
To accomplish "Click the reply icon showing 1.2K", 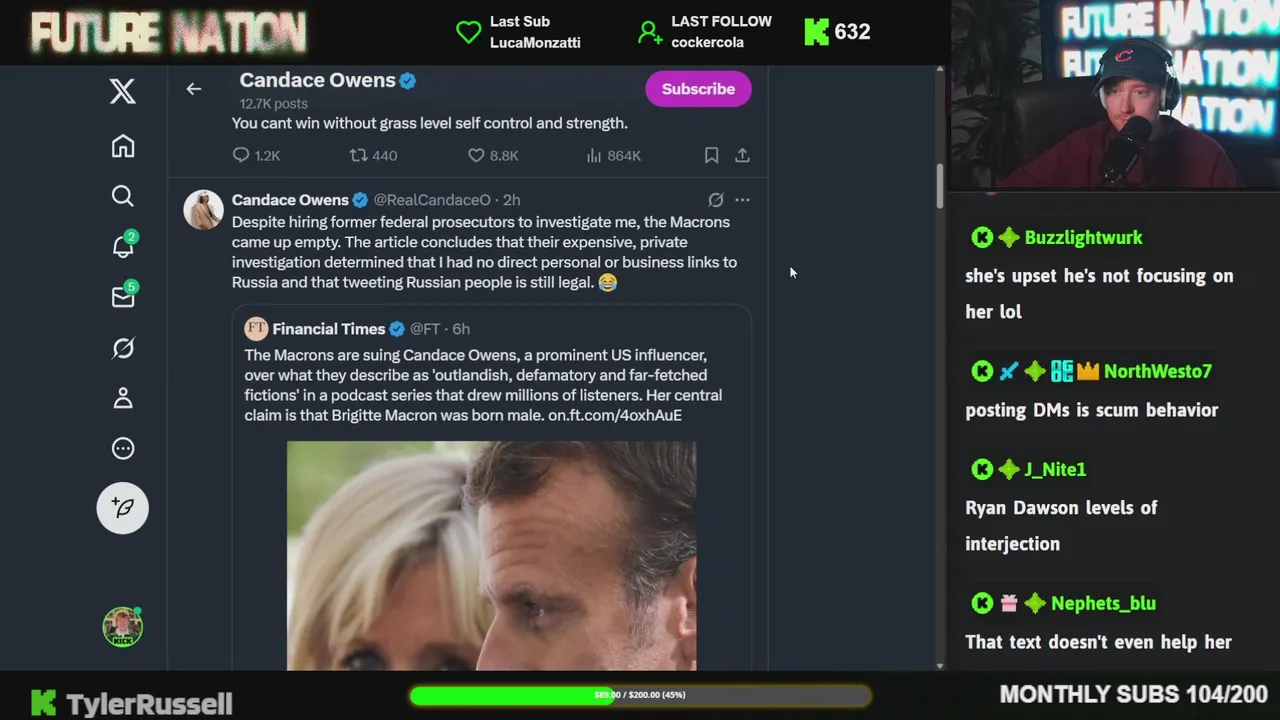I will (x=241, y=155).
